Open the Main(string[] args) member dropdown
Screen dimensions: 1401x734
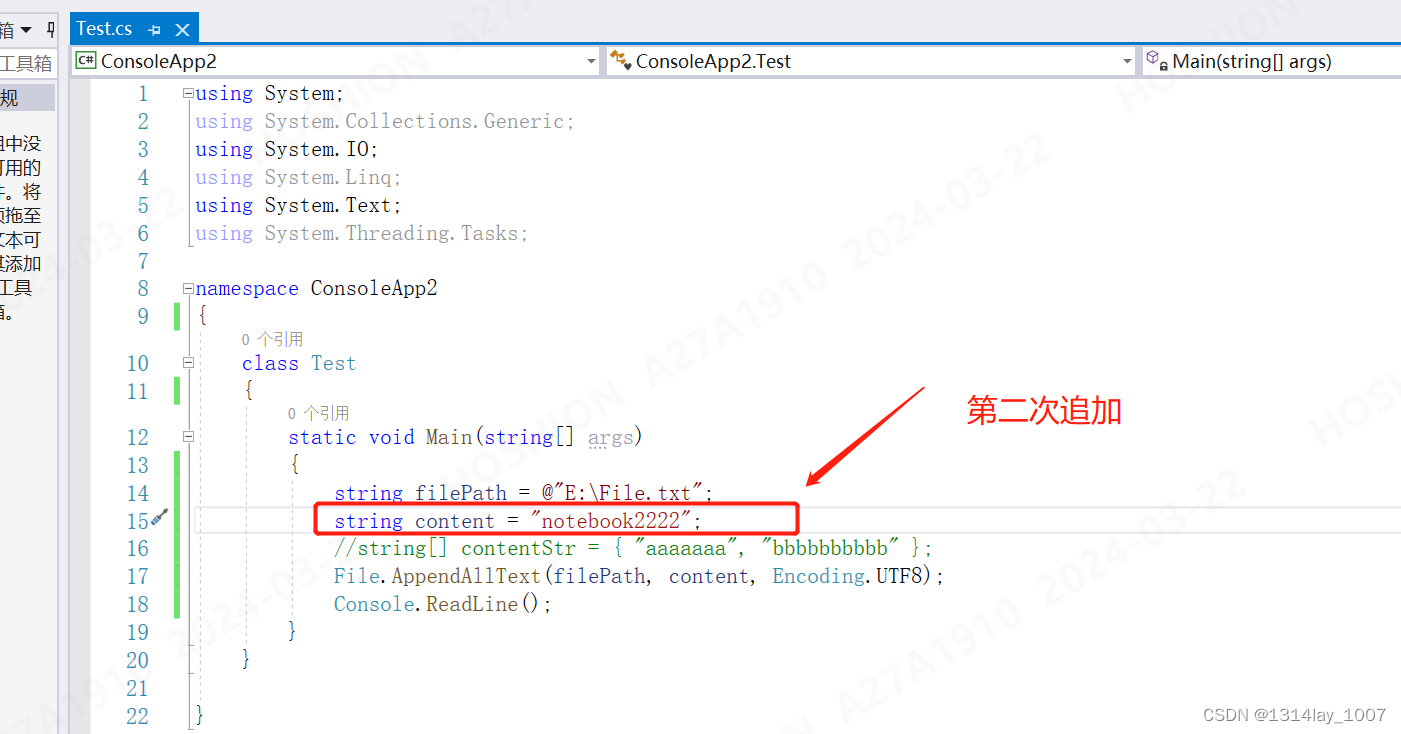click(1272, 61)
